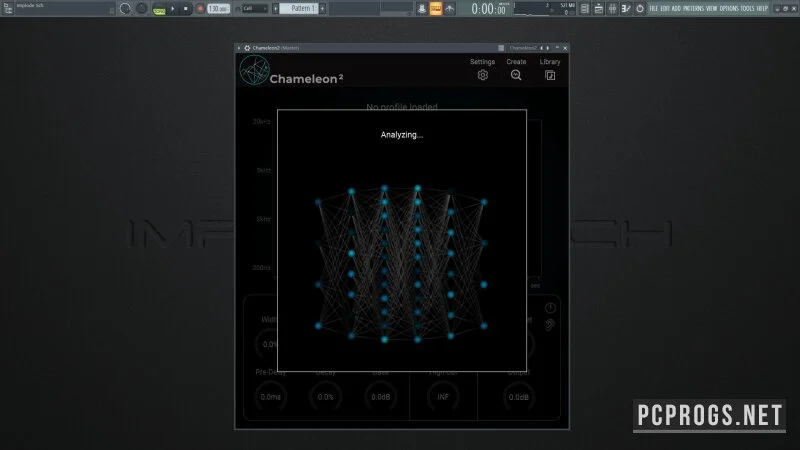Open the VIEW menu

click(711, 9)
